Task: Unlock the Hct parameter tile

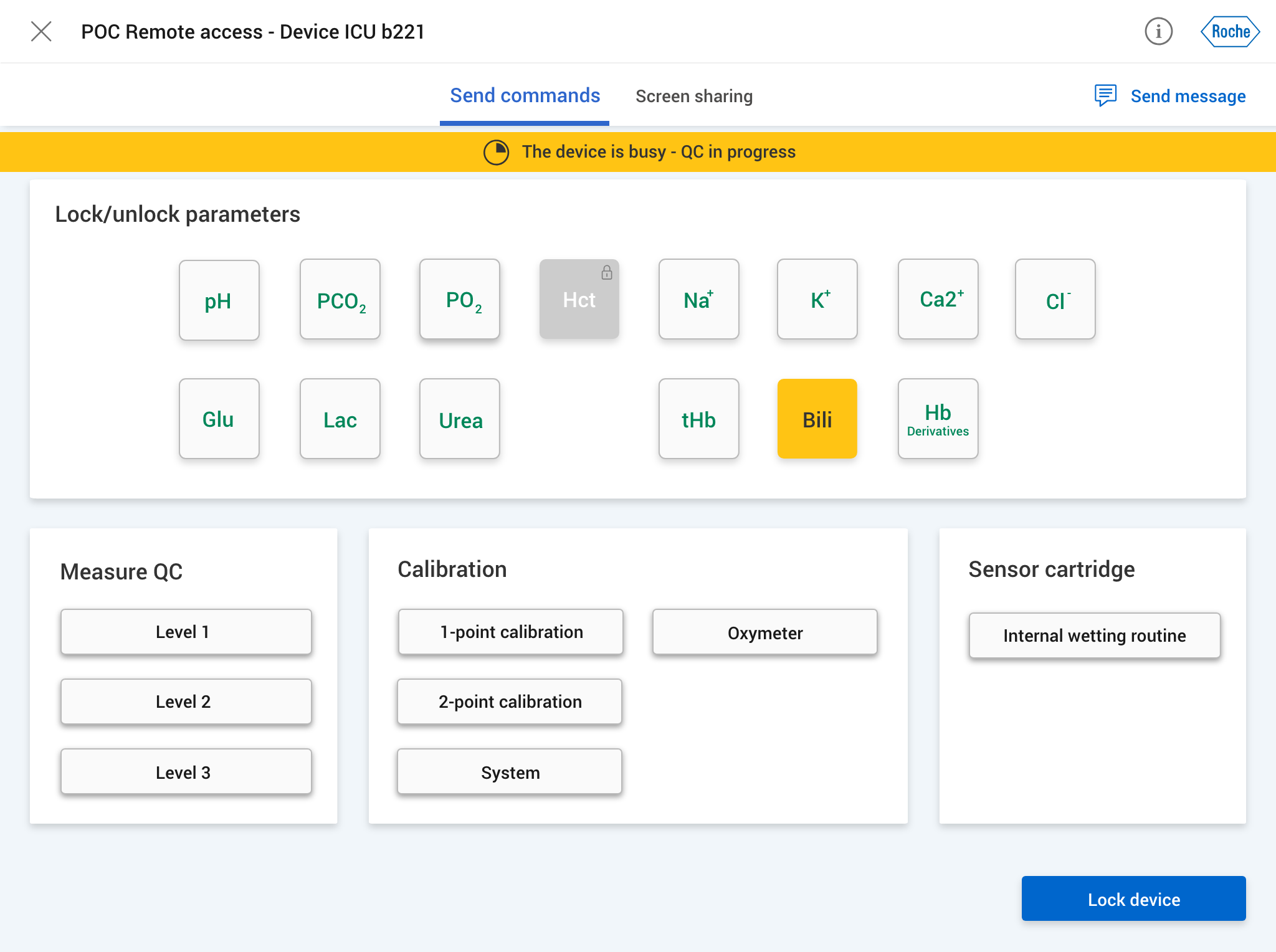Action: (x=579, y=300)
